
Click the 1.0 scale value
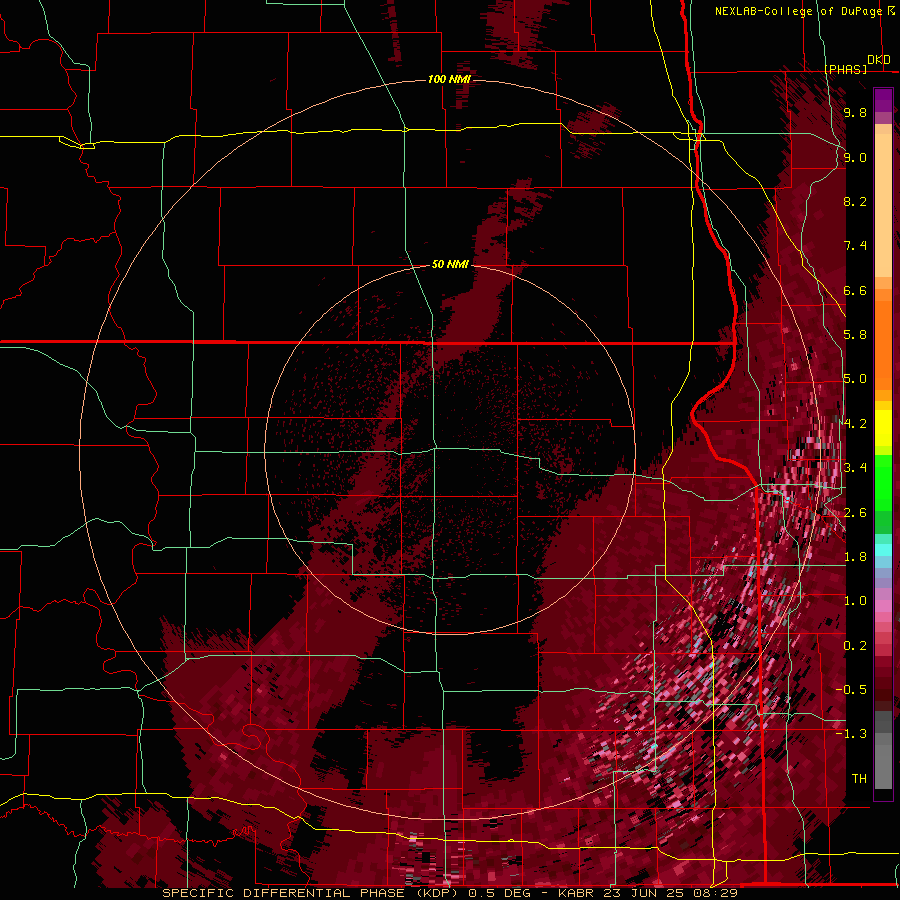click(x=855, y=601)
